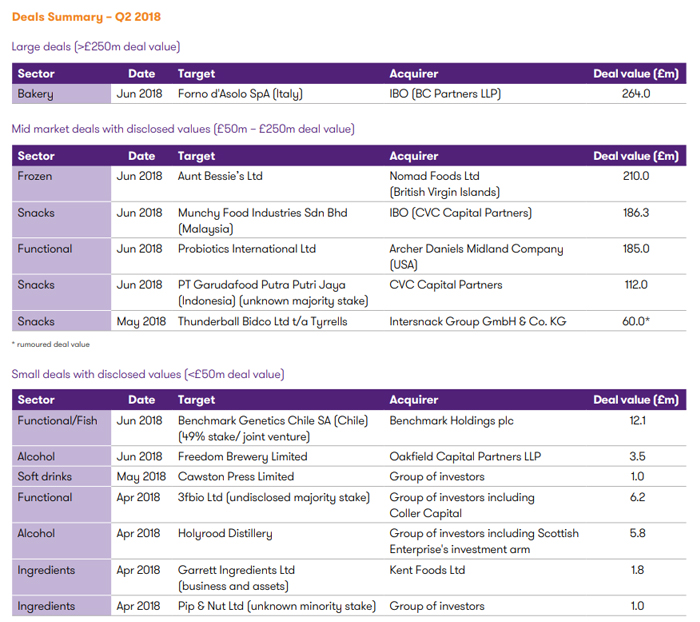The image size is (700, 622).
Task: Select target 'Forno d'Asolo SpA (Italy)'
Action: click(x=240, y=94)
